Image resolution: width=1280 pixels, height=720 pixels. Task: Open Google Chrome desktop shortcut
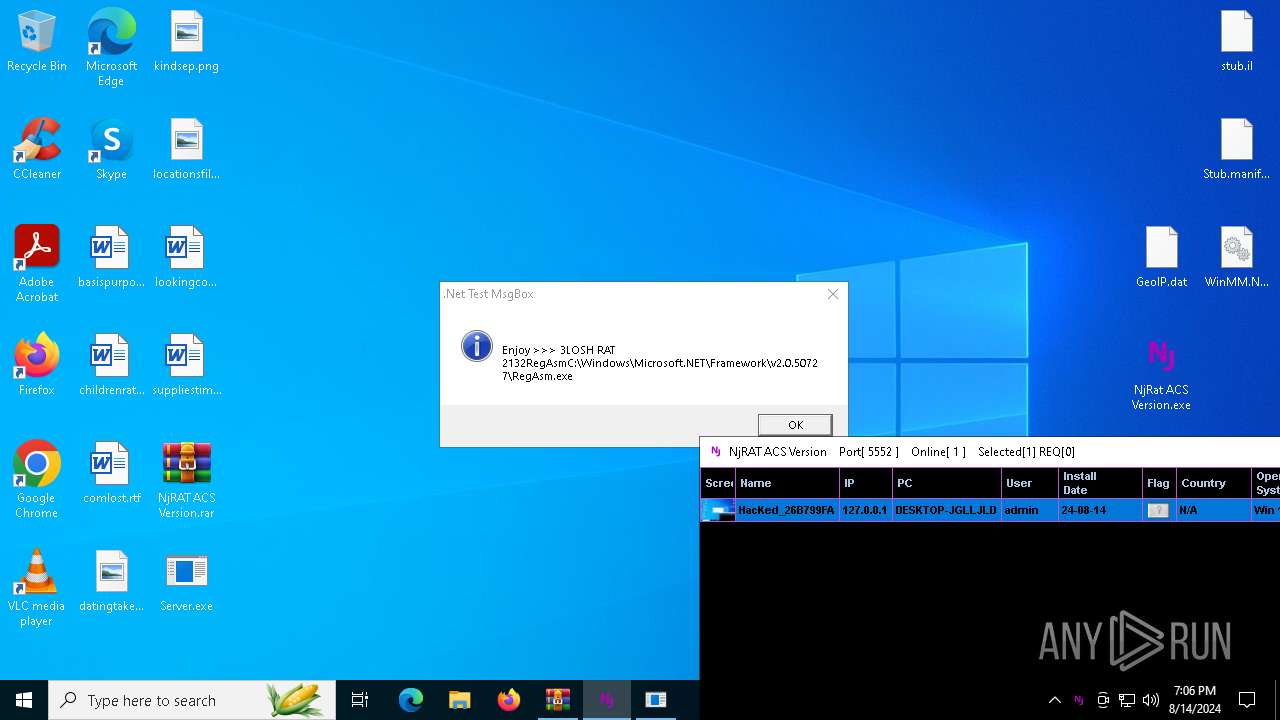click(x=37, y=480)
